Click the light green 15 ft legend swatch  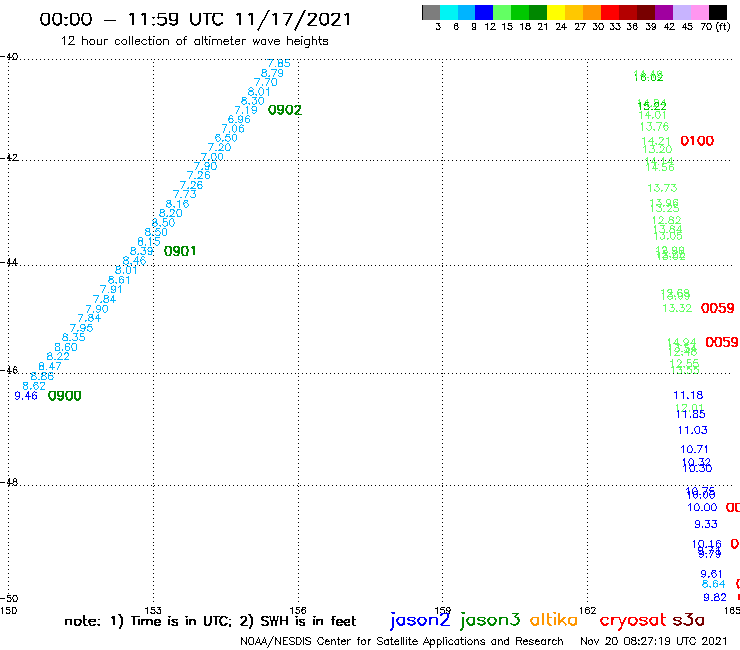pyautogui.click(x=502, y=12)
